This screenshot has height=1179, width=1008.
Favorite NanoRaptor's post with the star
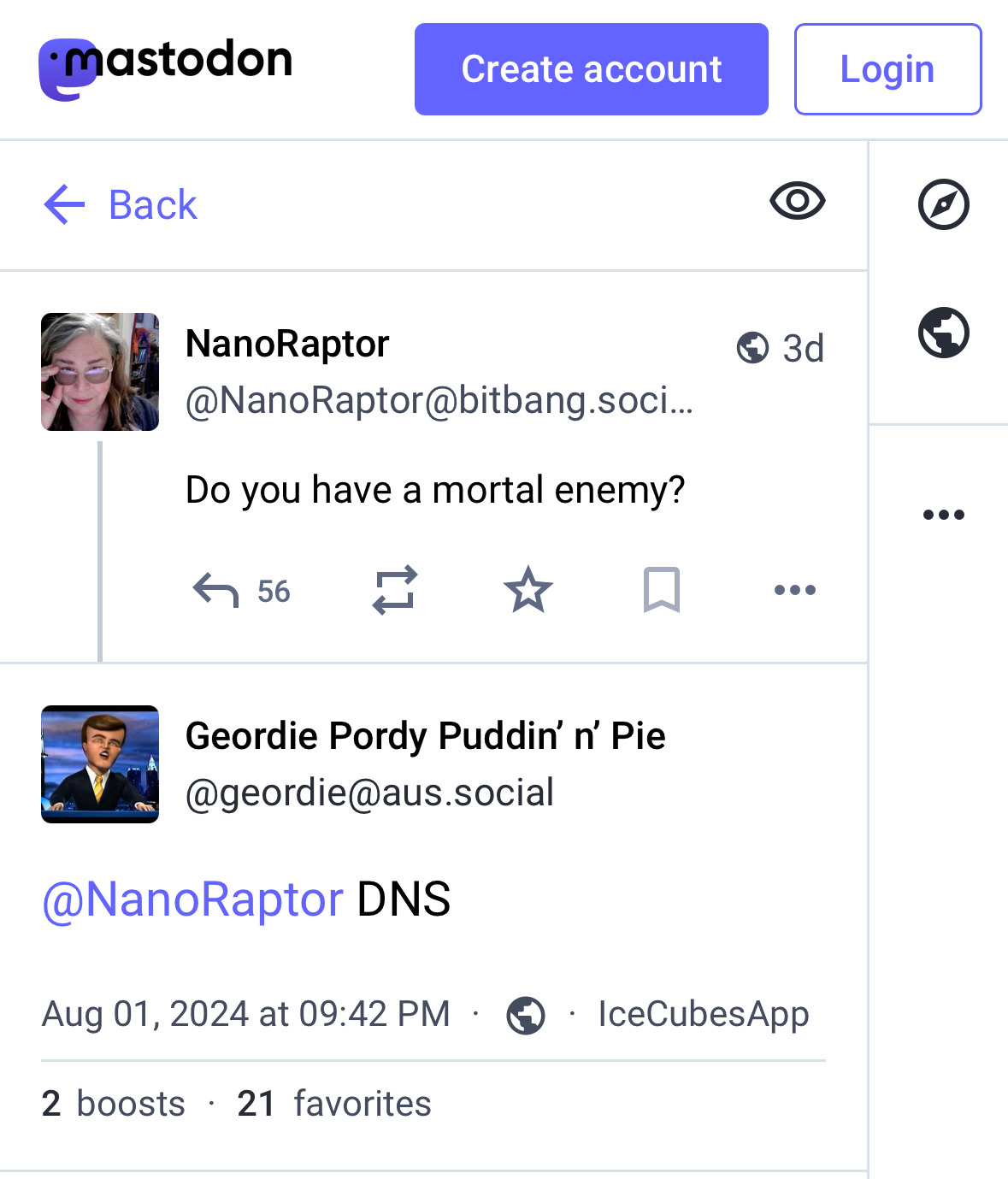point(528,590)
